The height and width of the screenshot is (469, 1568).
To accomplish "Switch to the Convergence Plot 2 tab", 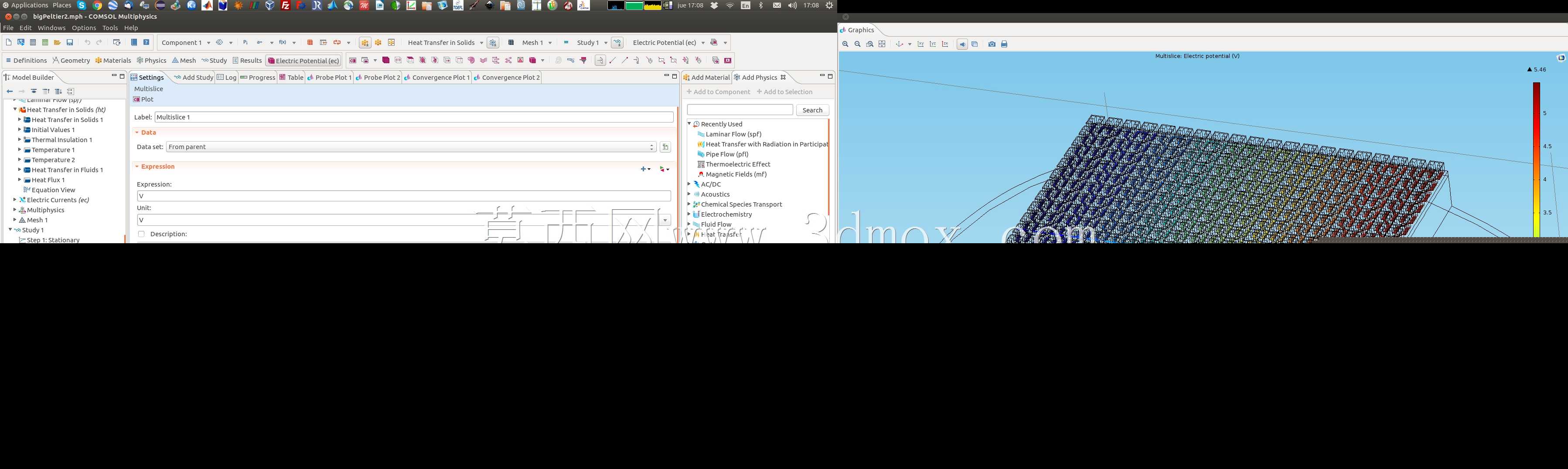I will point(507,77).
